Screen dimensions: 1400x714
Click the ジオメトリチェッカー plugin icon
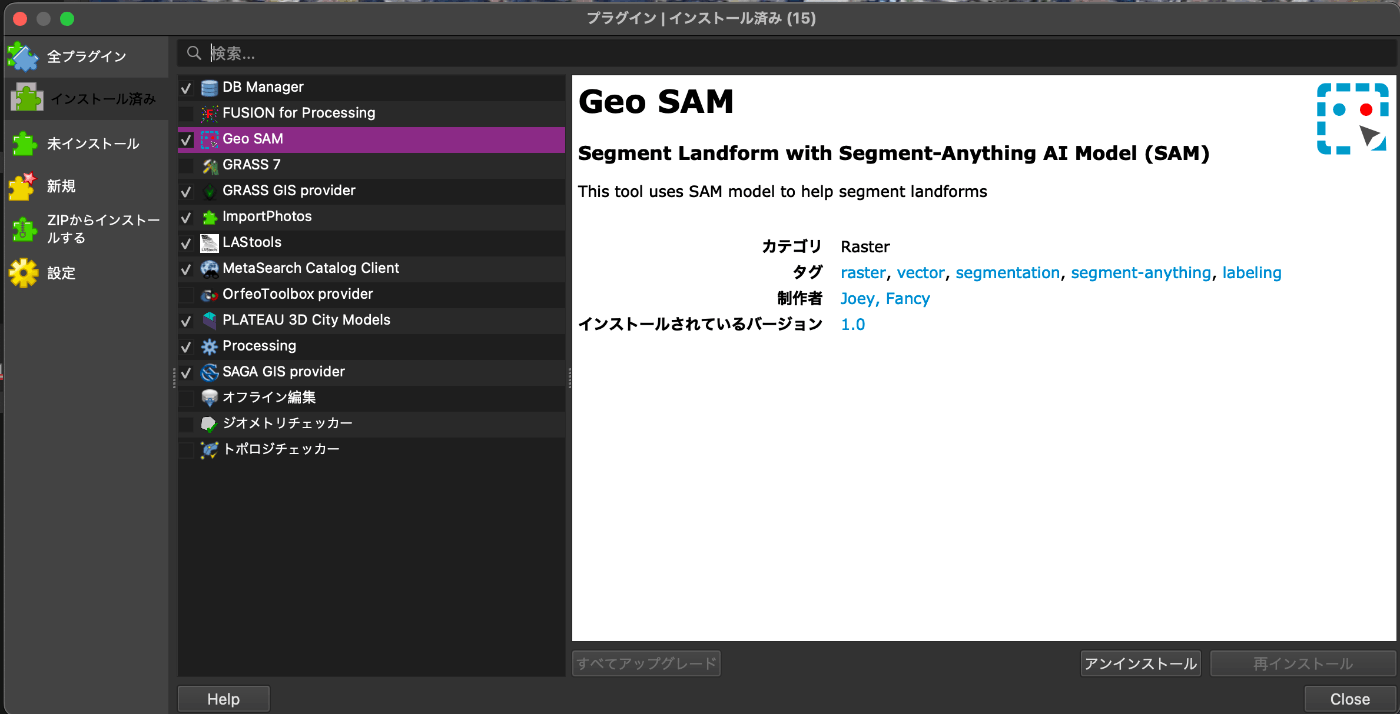tap(209, 424)
